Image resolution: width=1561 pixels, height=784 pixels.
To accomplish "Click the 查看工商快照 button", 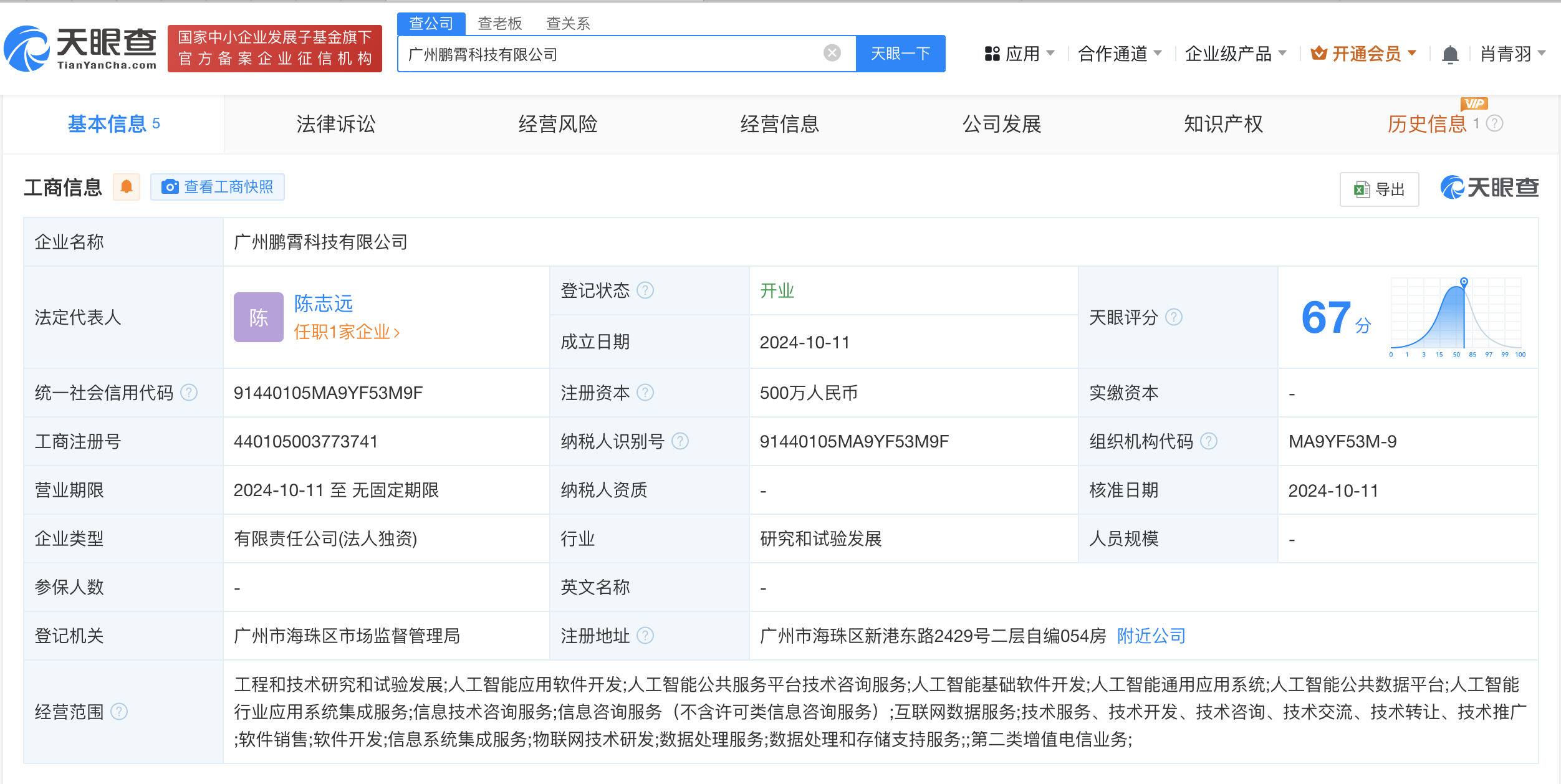I will pos(218,187).
